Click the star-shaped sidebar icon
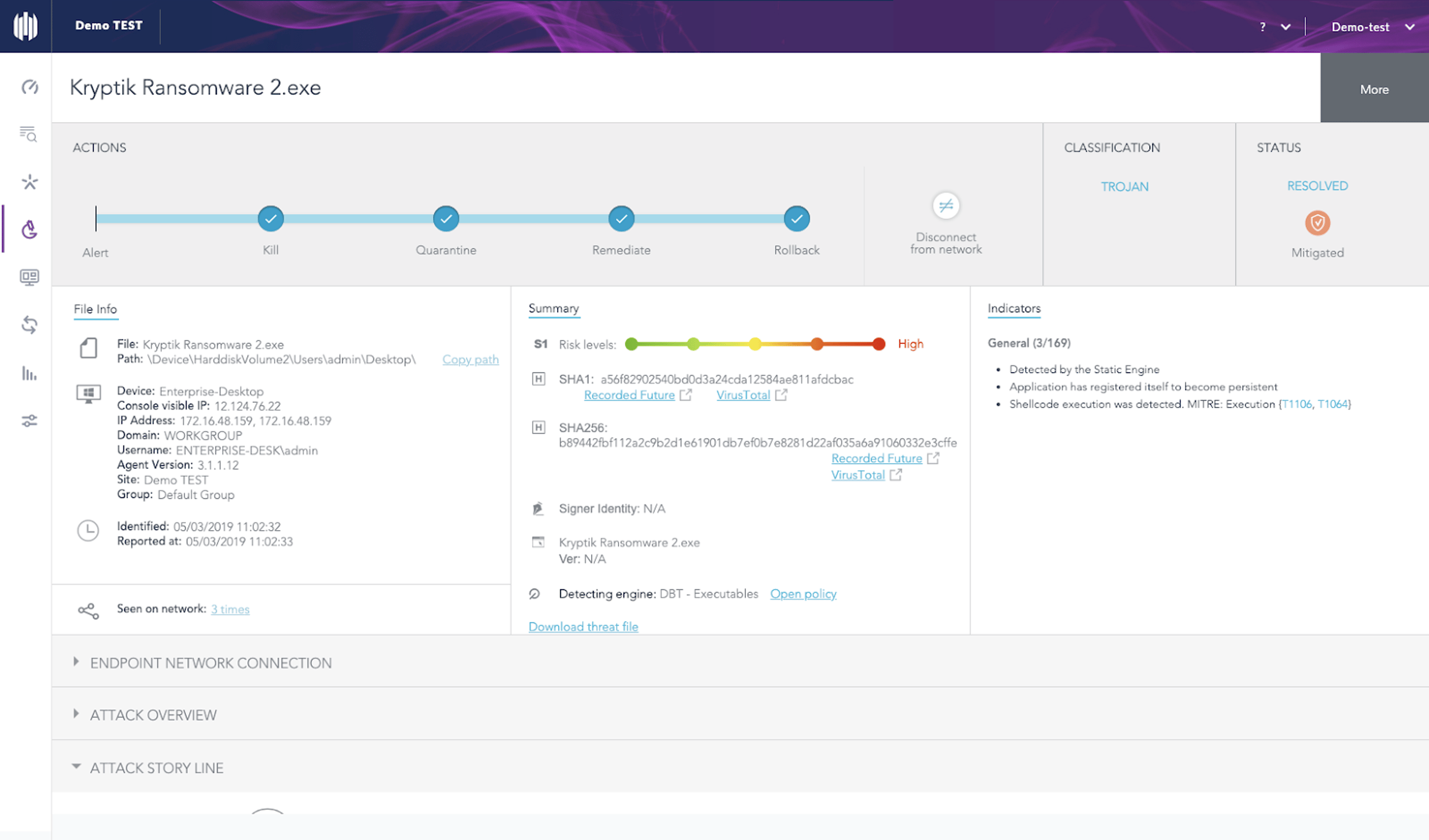The width and height of the screenshot is (1429, 840). tap(30, 182)
